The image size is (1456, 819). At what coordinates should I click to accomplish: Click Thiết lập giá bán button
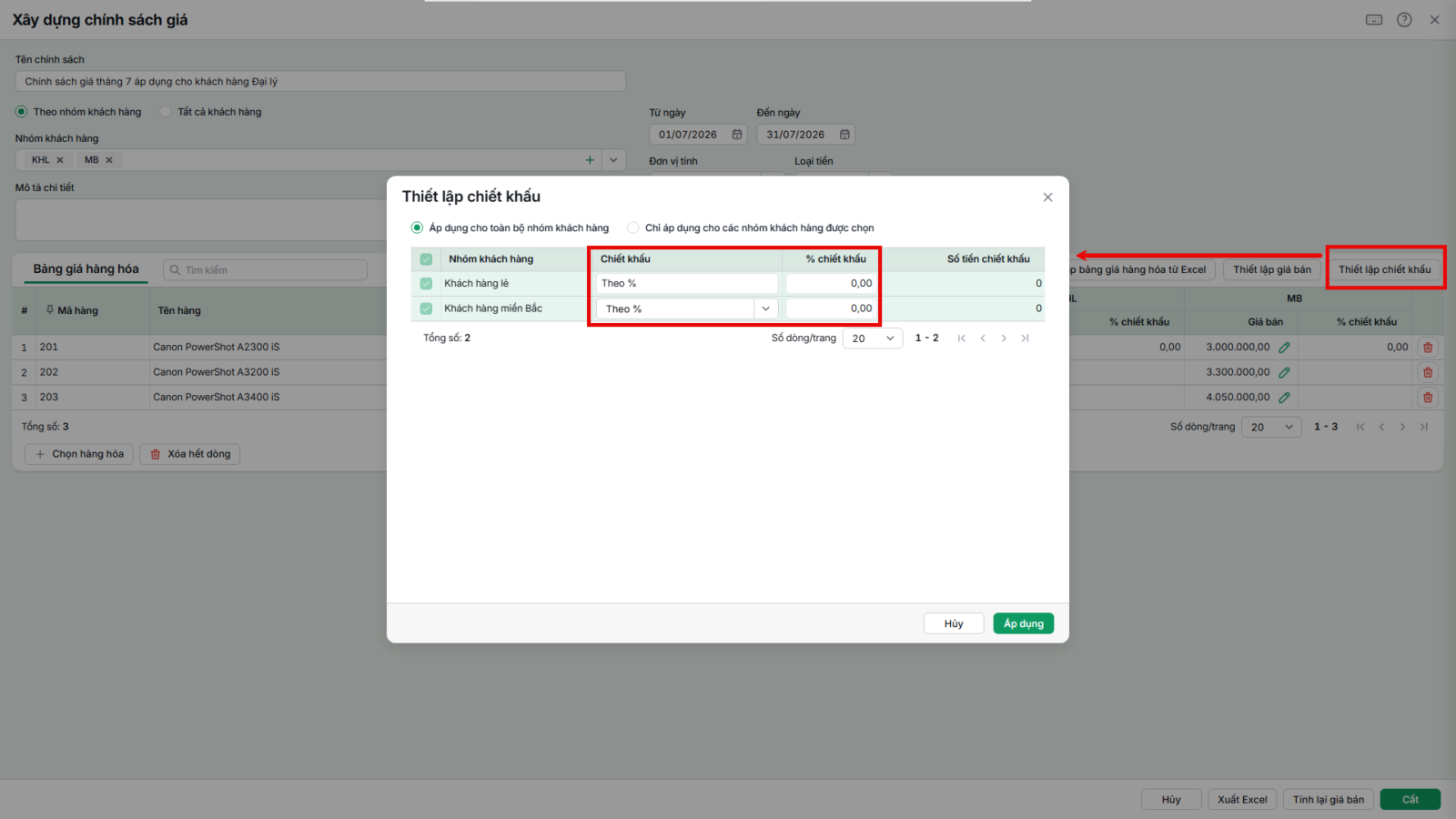1272,269
